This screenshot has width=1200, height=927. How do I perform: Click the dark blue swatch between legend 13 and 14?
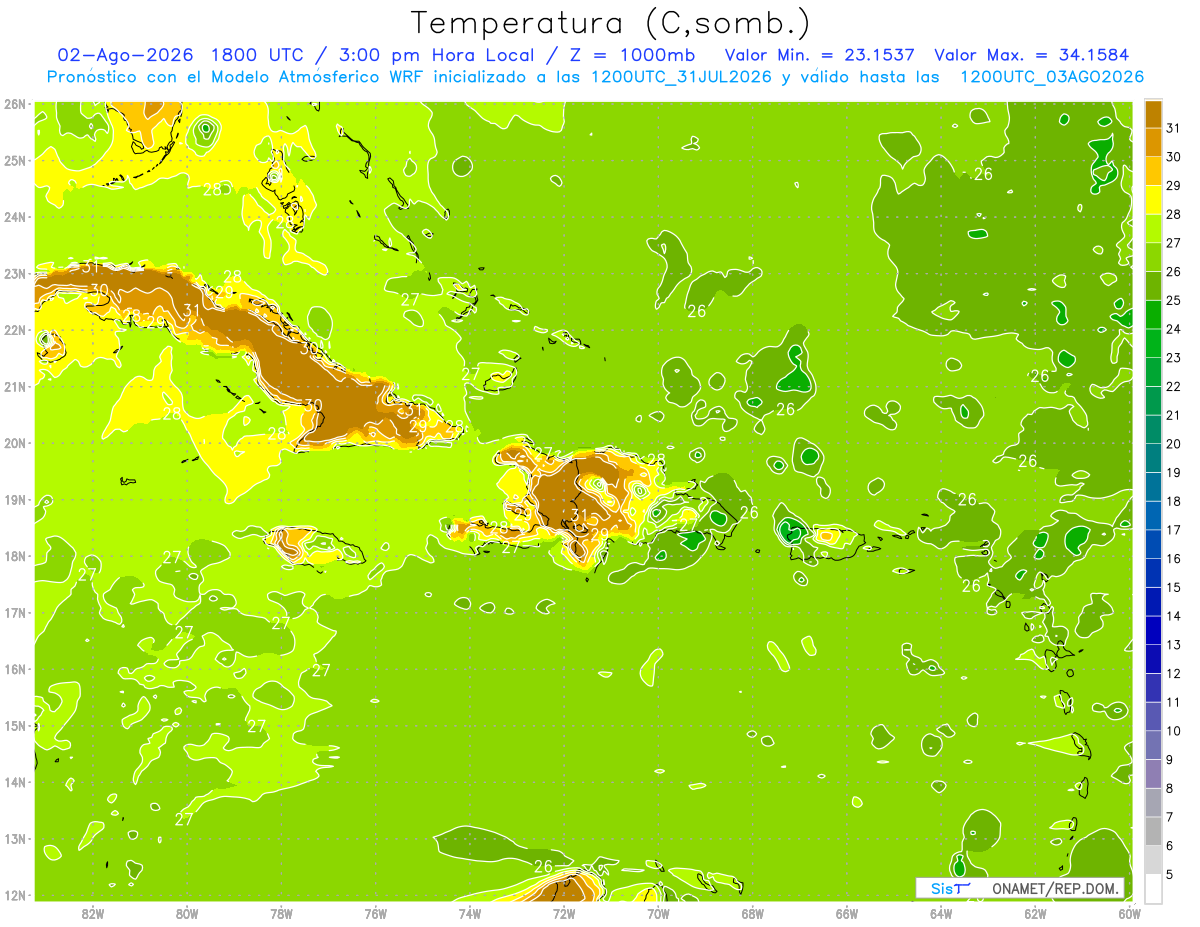pos(1153,631)
